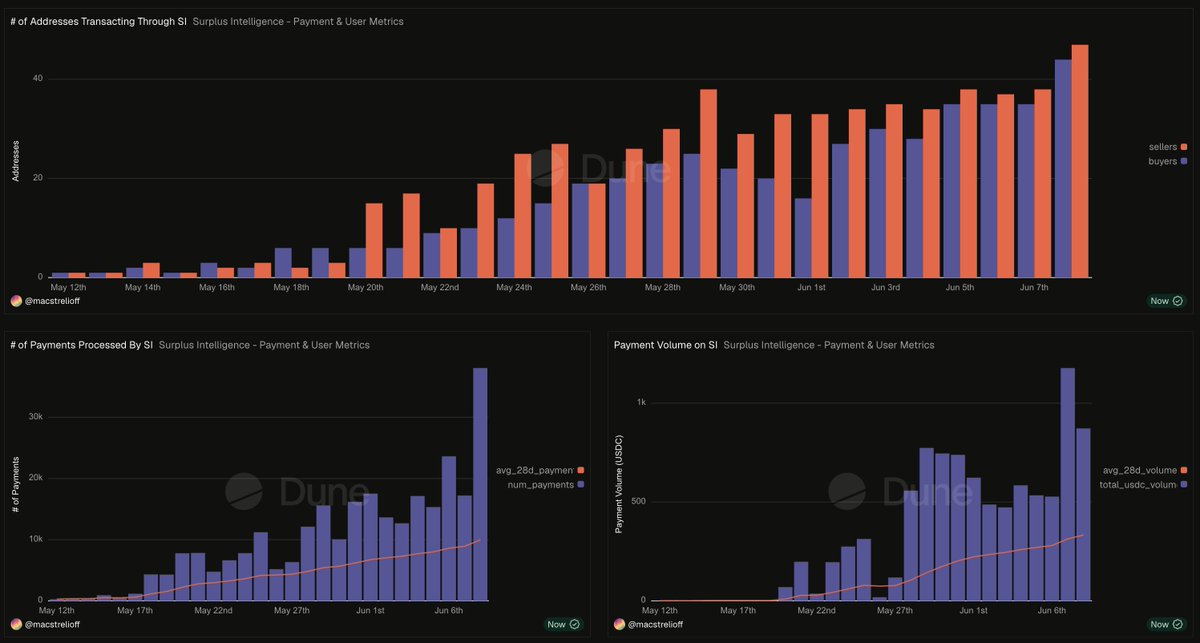
Task: Click the tallest bar in the Payment Volume chart
Action: click(x=1067, y=484)
